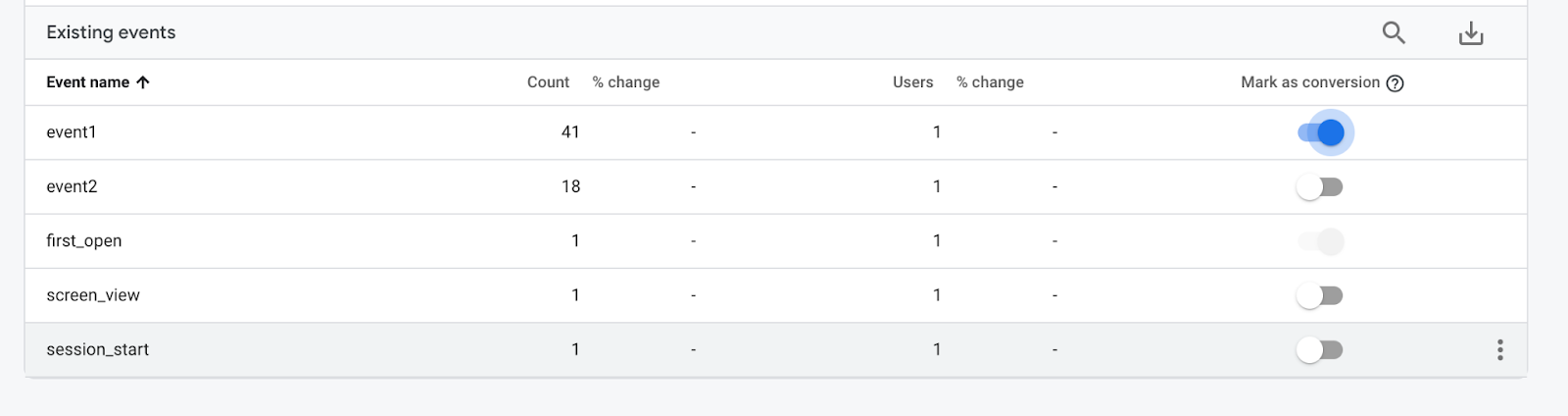Screen dimensions: 1568x416
Task: Toggle first_open conversion switch
Action: click(x=1320, y=241)
